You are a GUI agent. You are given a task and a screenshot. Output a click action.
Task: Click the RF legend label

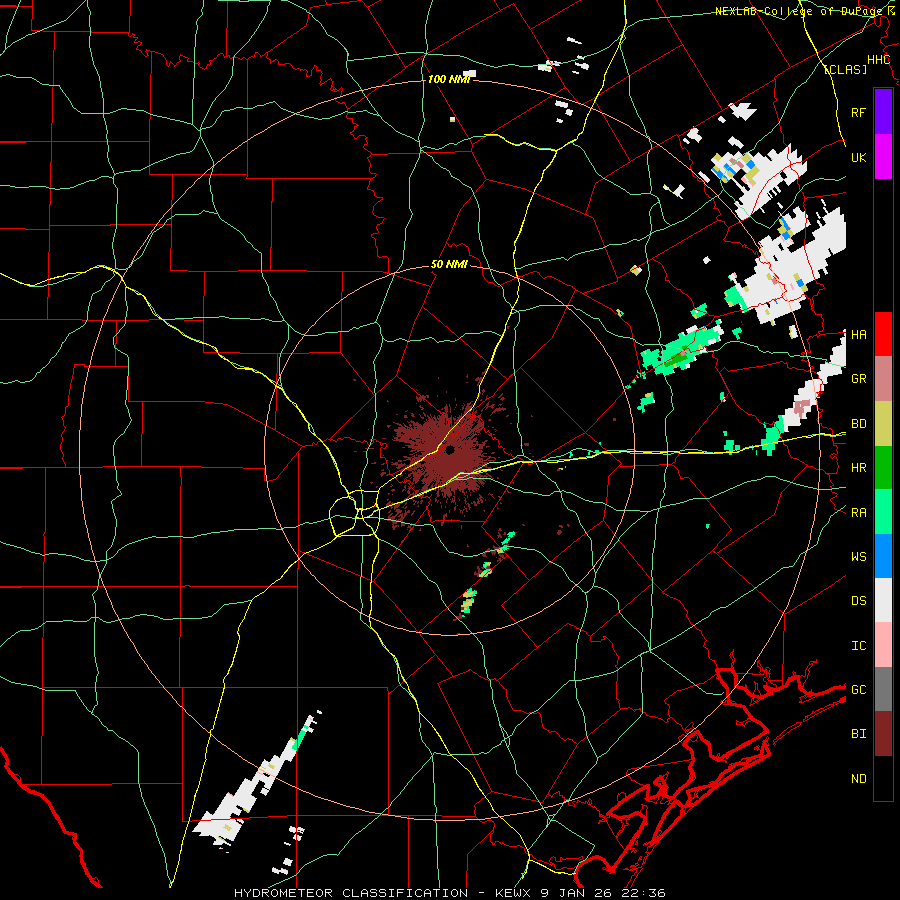tap(858, 112)
